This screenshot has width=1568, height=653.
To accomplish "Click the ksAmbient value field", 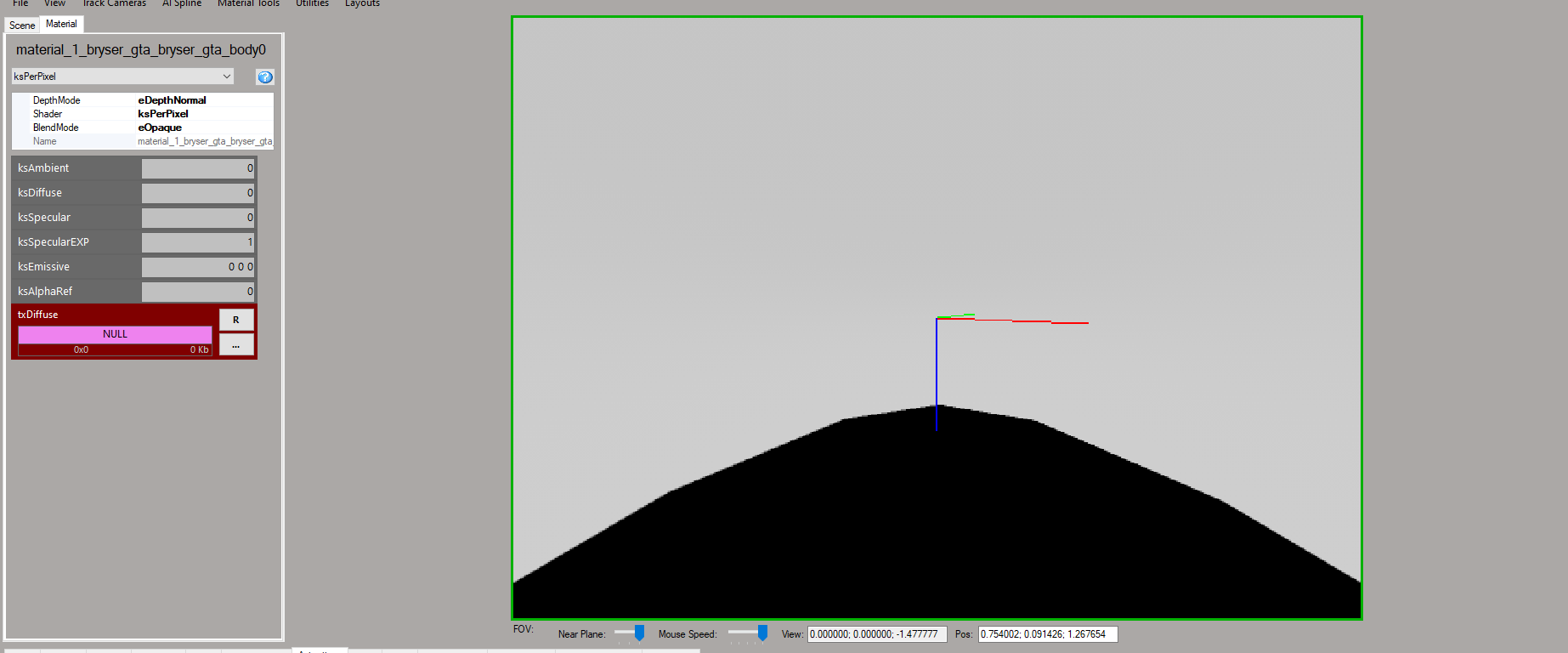I will (x=198, y=168).
